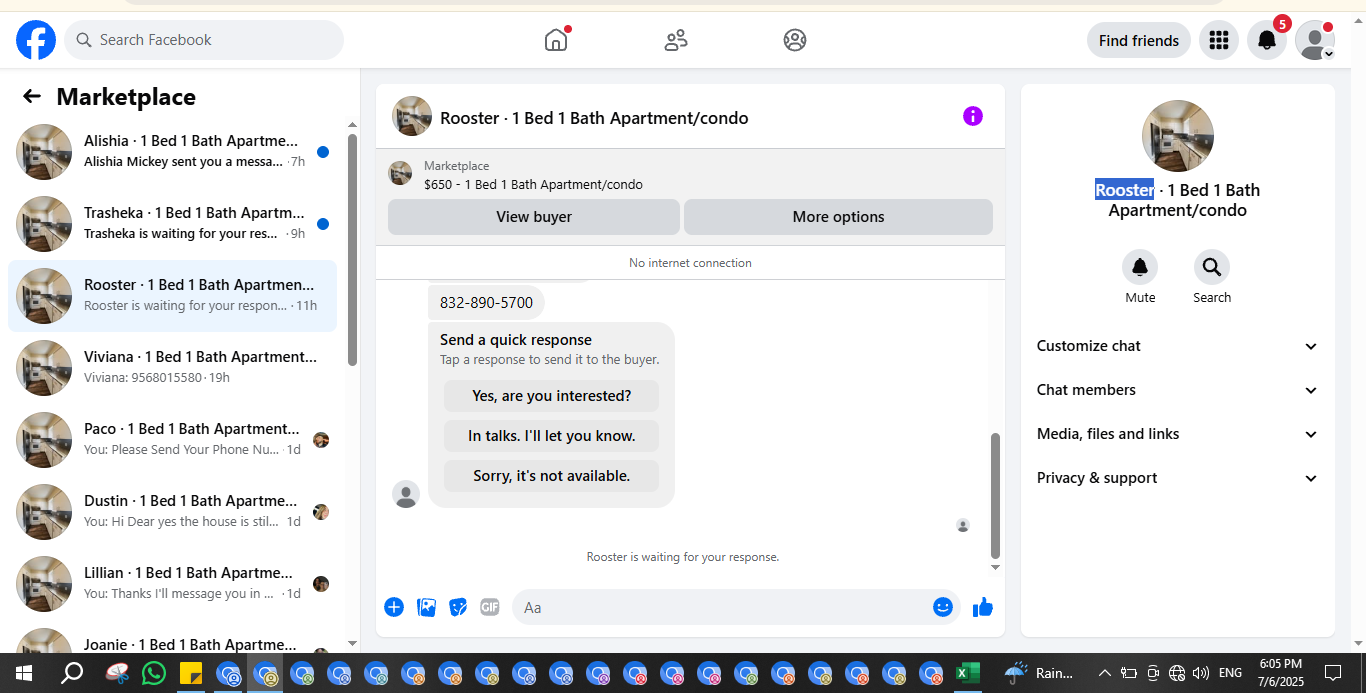
Task: Send "In talks. I'll let you know." response
Action: click(552, 436)
